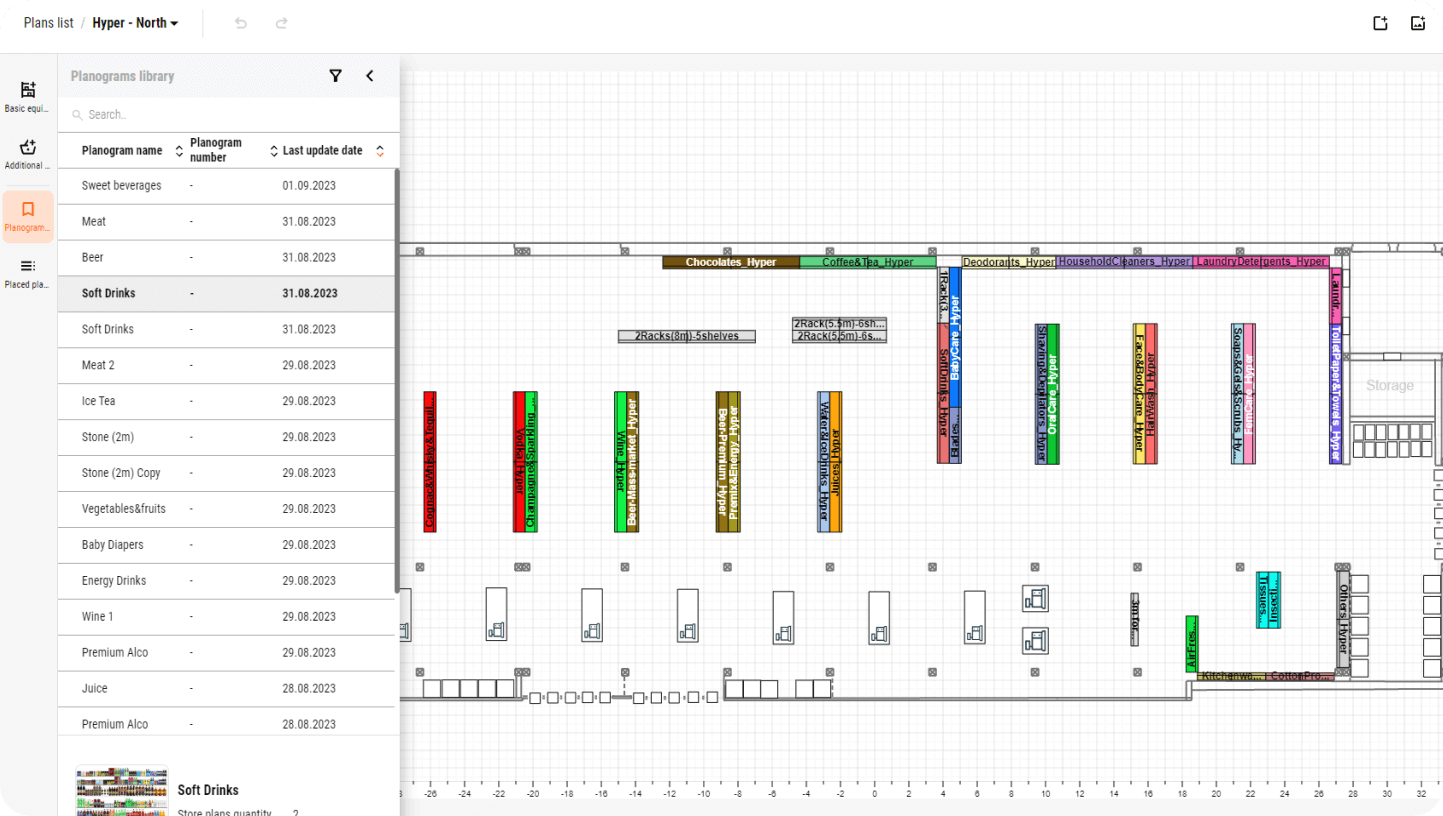Sort by Planogram name column
Image resolution: width=1443 pixels, height=816 pixels.
(179, 151)
